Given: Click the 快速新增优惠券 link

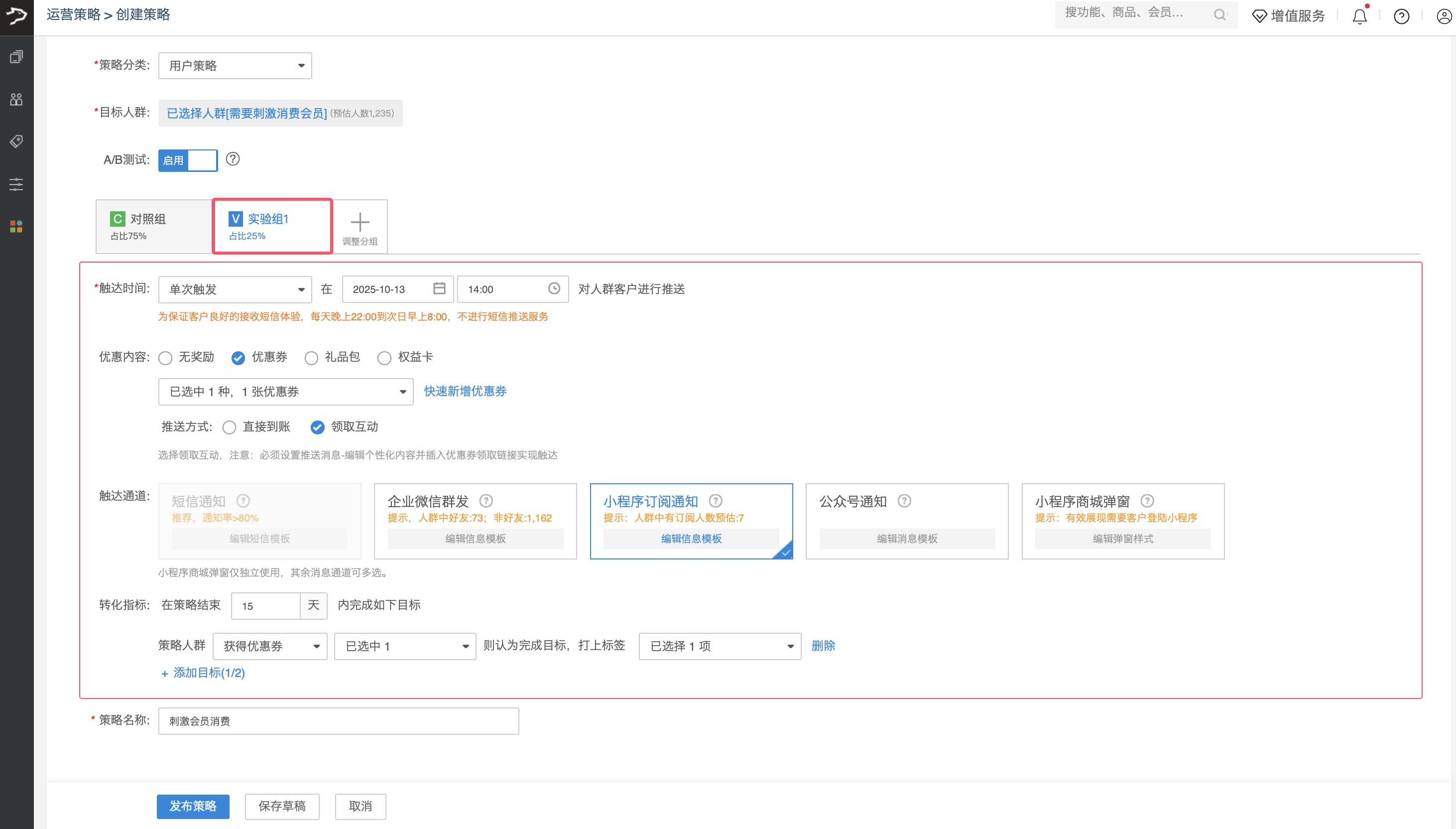Looking at the screenshot, I should [465, 391].
